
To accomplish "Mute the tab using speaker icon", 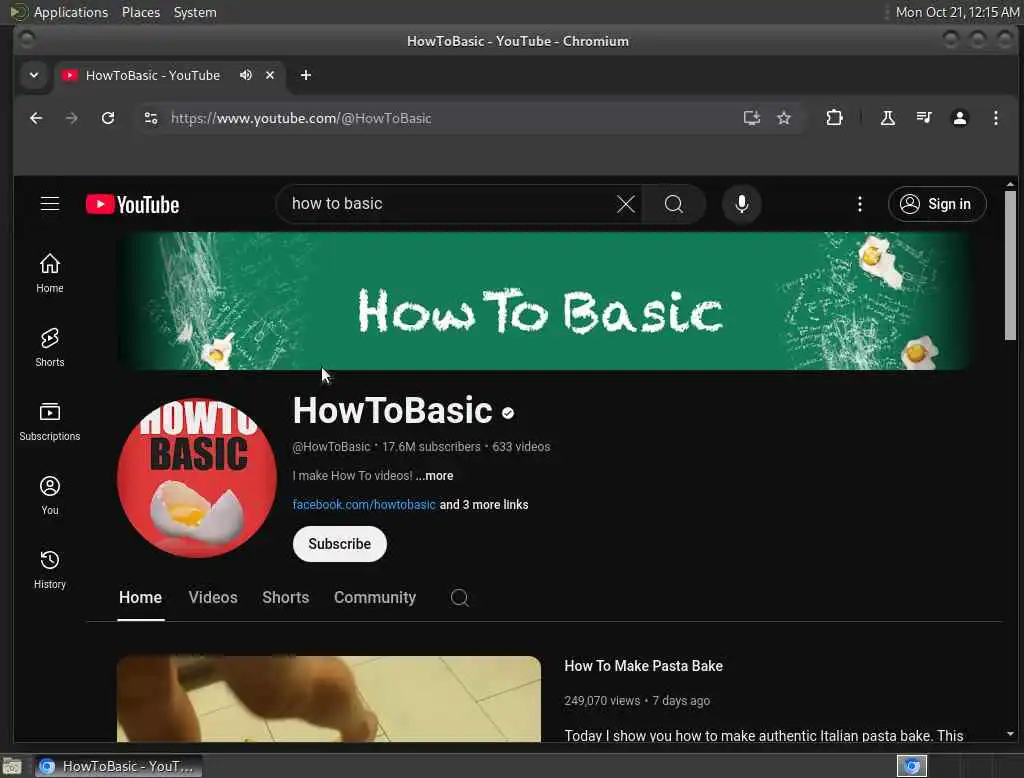I will [246, 75].
